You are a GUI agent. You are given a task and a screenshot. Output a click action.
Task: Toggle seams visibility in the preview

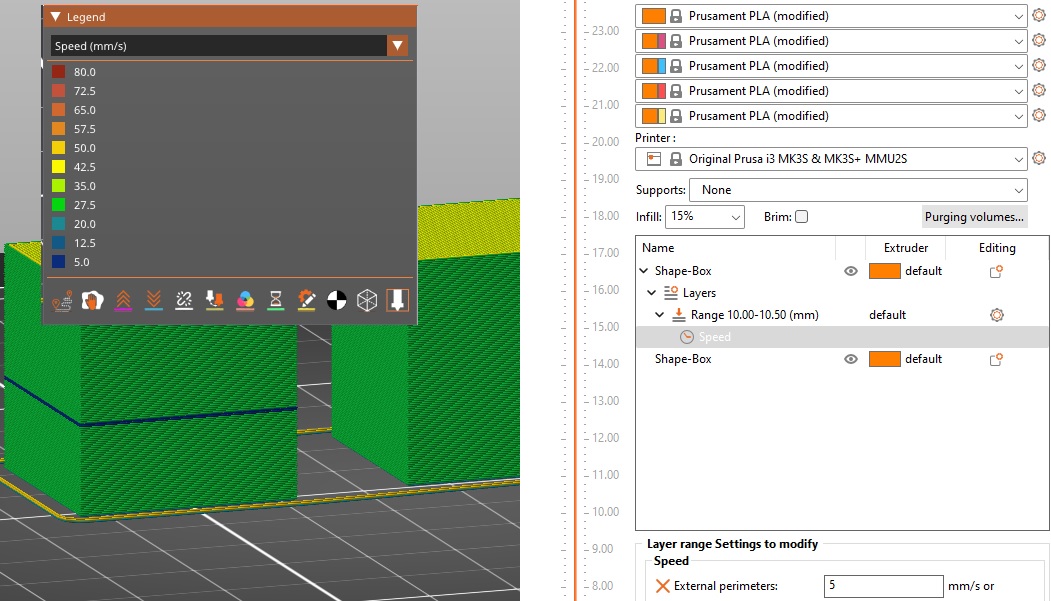coord(182,301)
